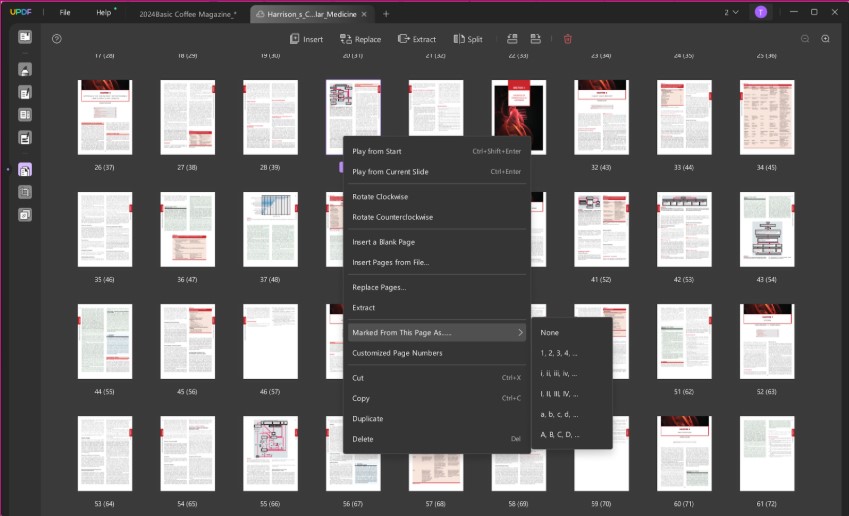Viewport: 849px width, 516px height.
Task: Select the Crop Pages sidebar icon
Action: 25,192
